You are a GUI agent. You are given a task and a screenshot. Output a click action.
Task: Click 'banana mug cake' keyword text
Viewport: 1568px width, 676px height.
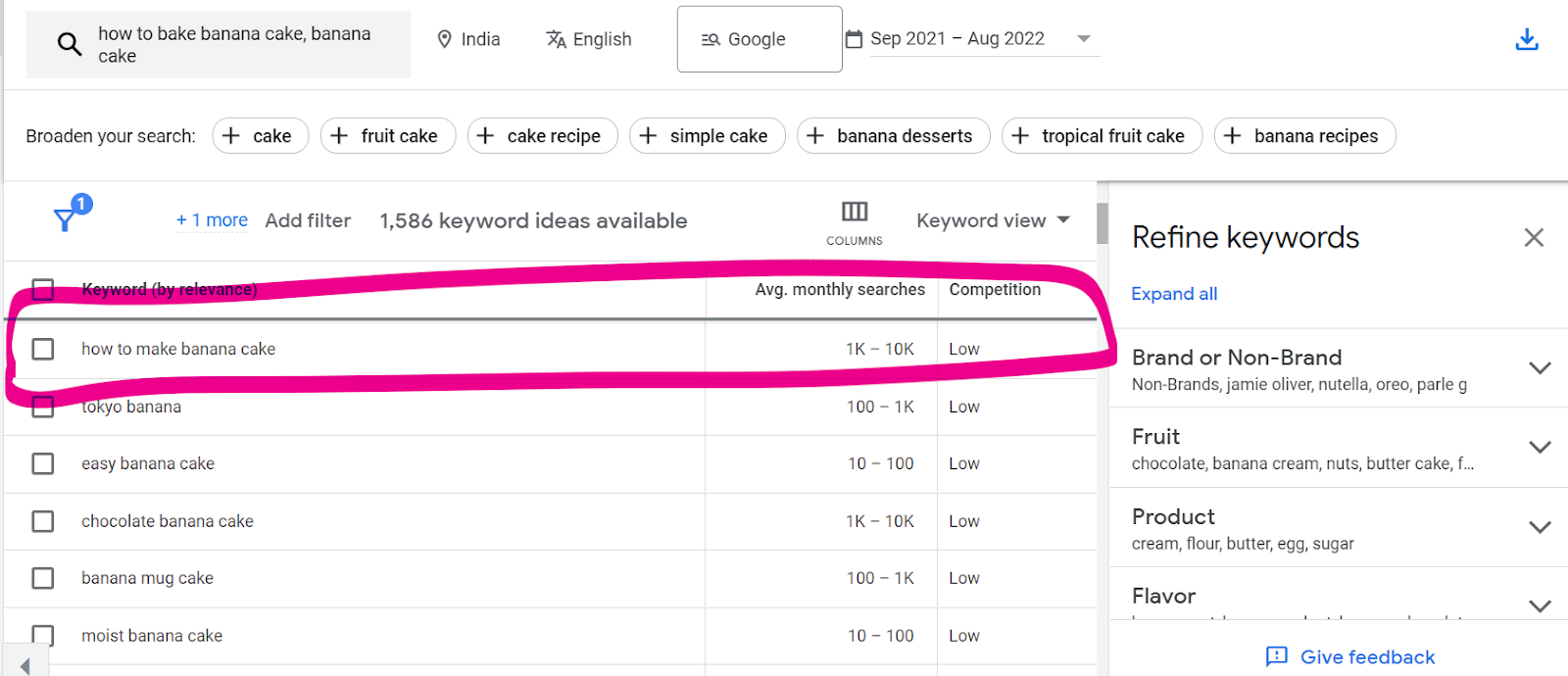coord(147,578)
